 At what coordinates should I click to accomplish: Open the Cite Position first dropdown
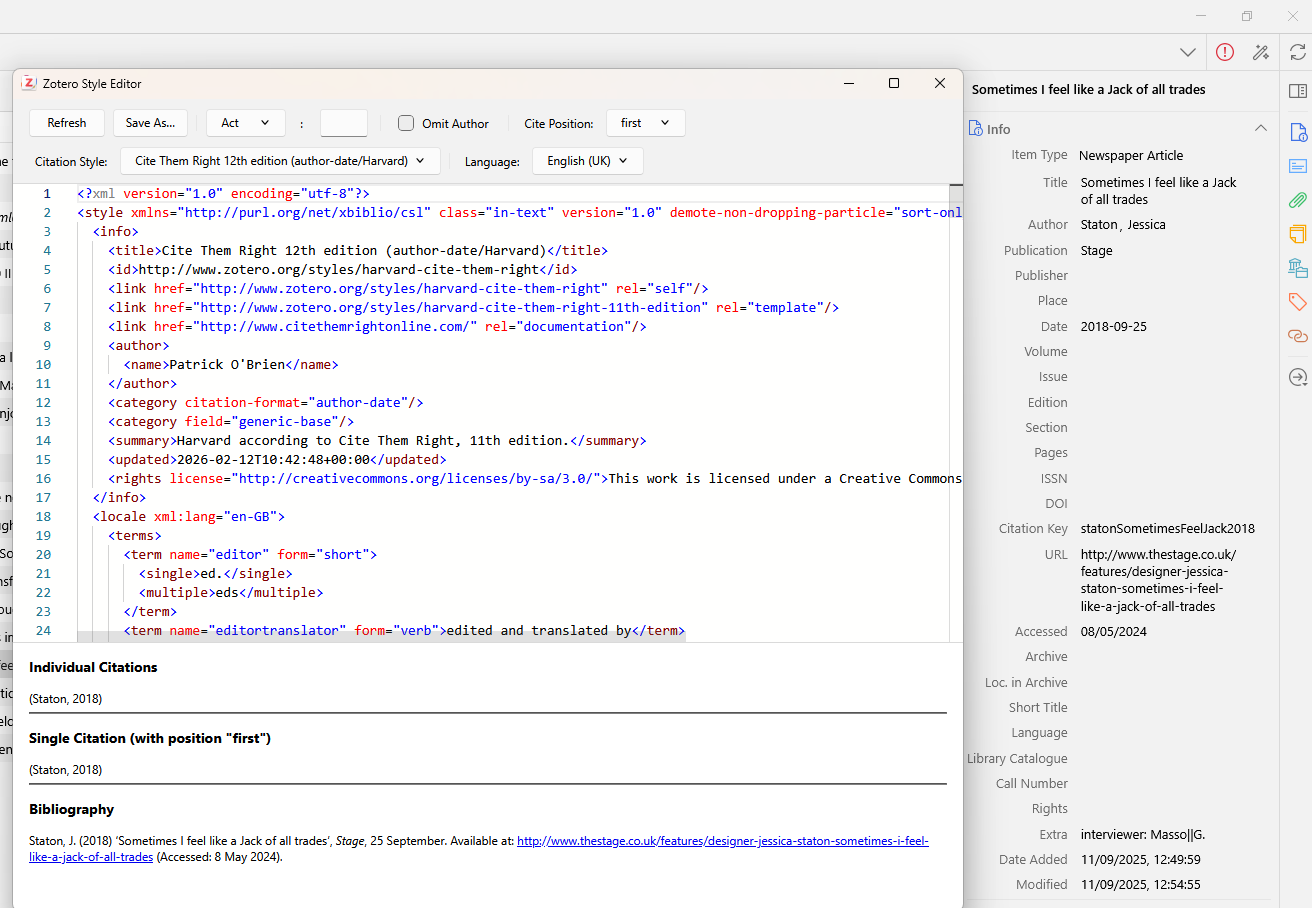[646, 123]
